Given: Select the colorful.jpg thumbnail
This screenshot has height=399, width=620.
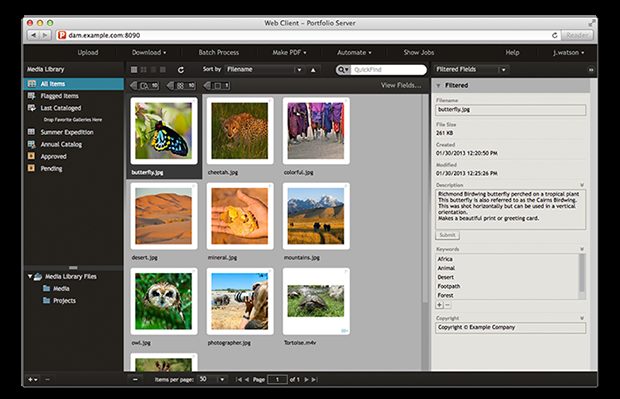Looking at the screenshot, I should point(316,131).
